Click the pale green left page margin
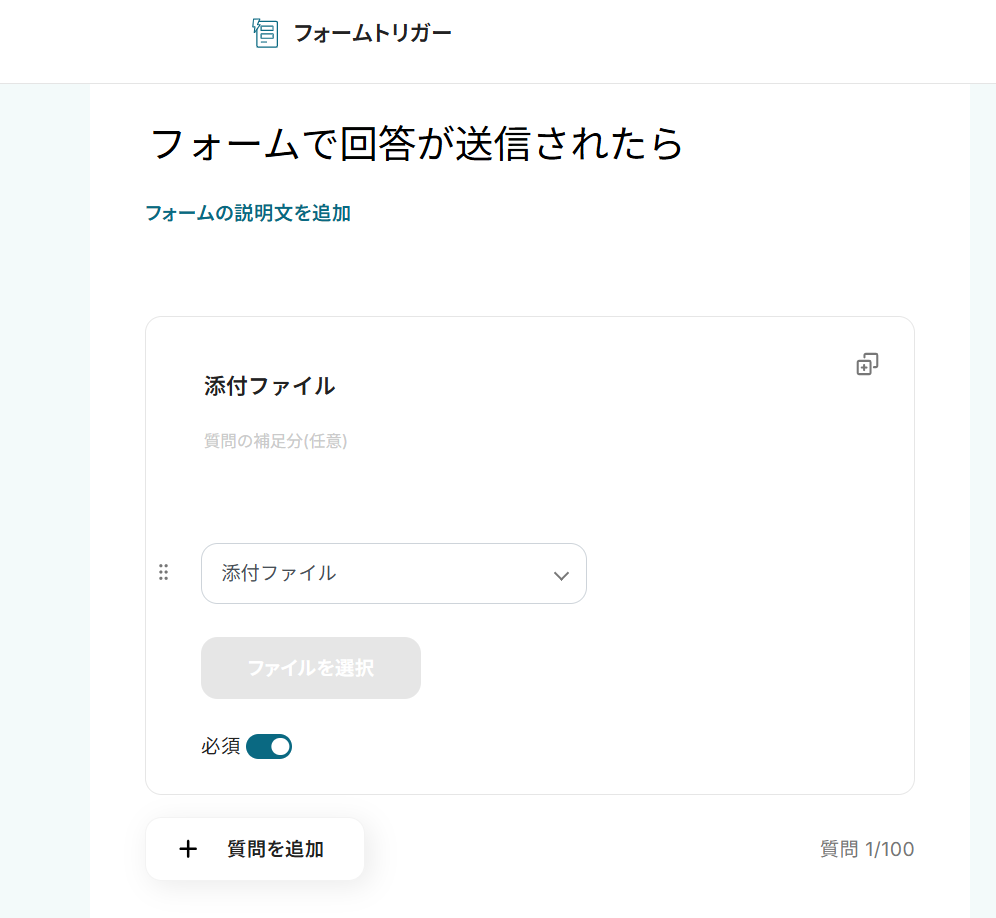The image size is (996, 918). pyautogui.click(x=44, y=500)
